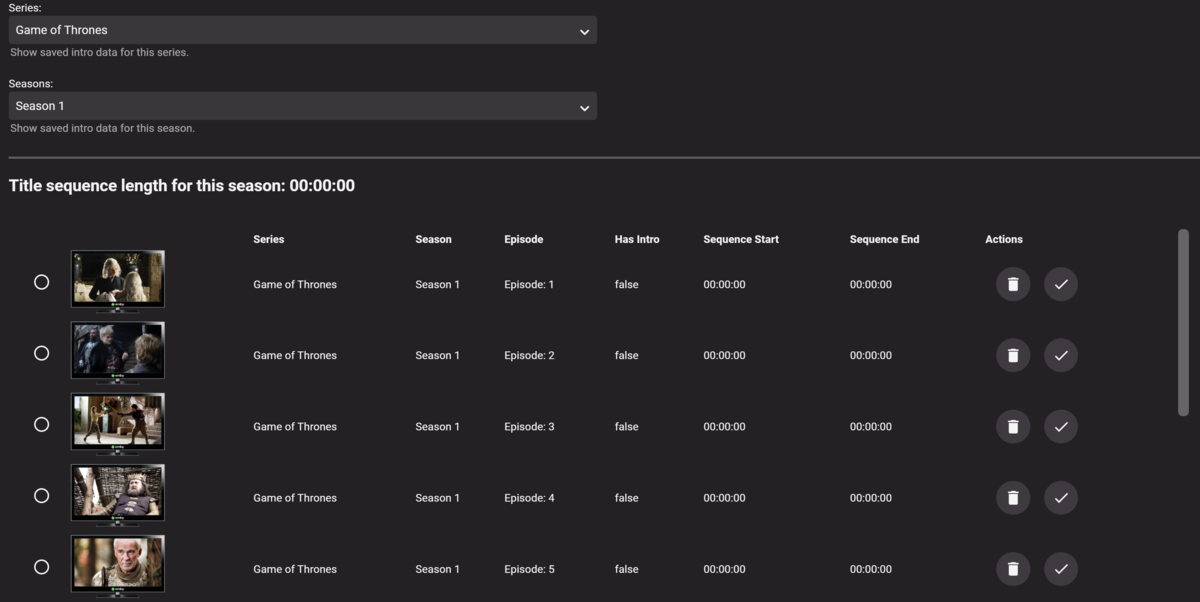The image size is (1200, 602).
Task: Click trash icon in Episode 2 row
Action: pos(1012,355)
